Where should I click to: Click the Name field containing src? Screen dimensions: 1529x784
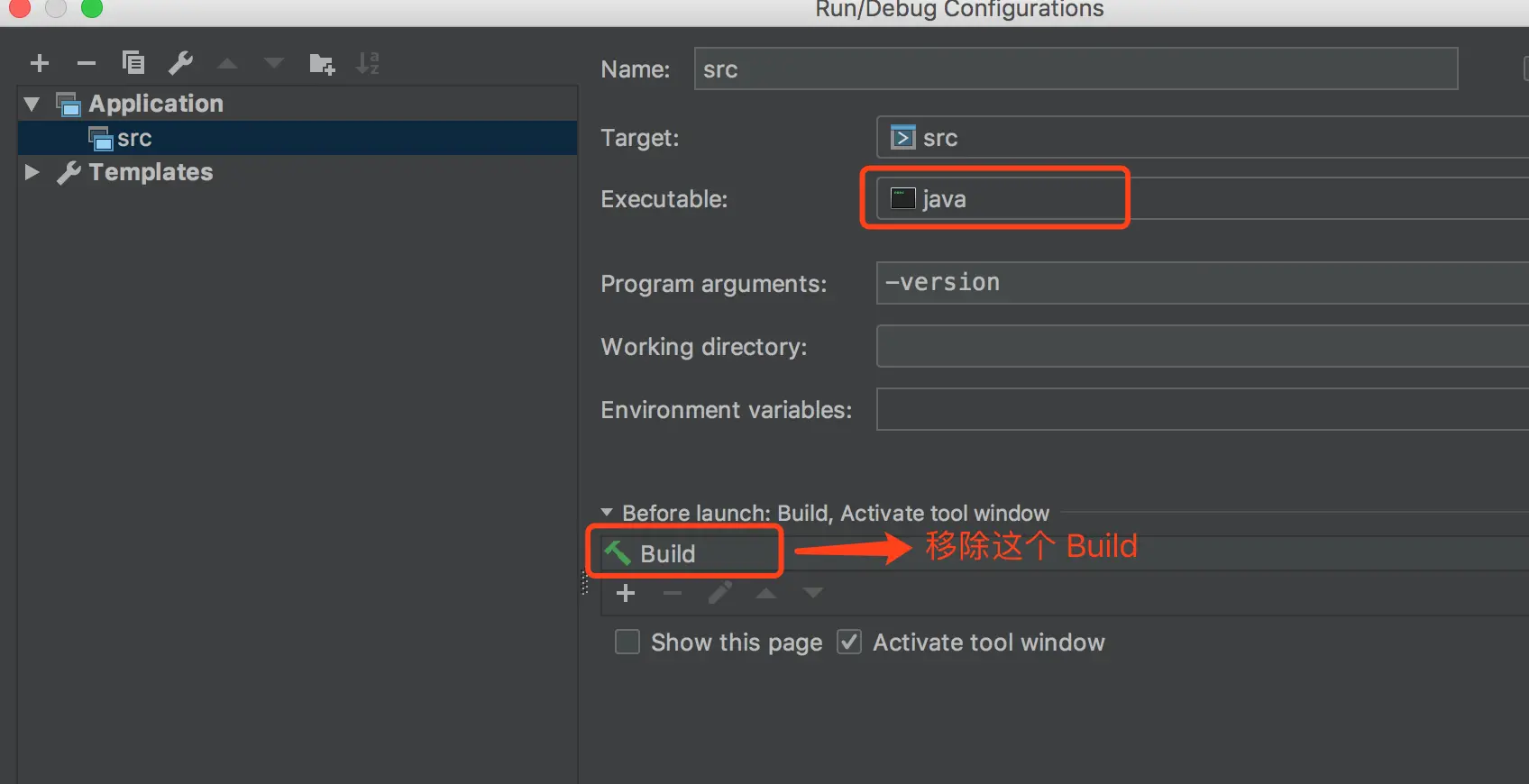[x=1076, y=69]
